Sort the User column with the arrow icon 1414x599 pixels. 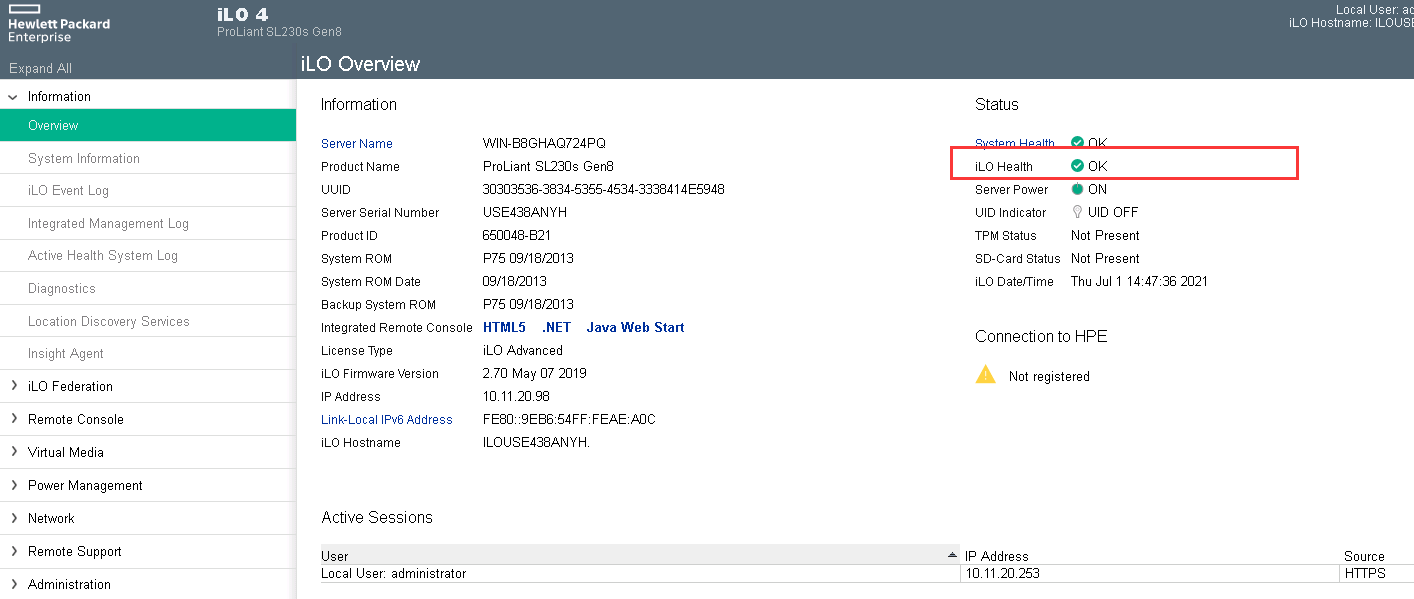coord(951,555)
